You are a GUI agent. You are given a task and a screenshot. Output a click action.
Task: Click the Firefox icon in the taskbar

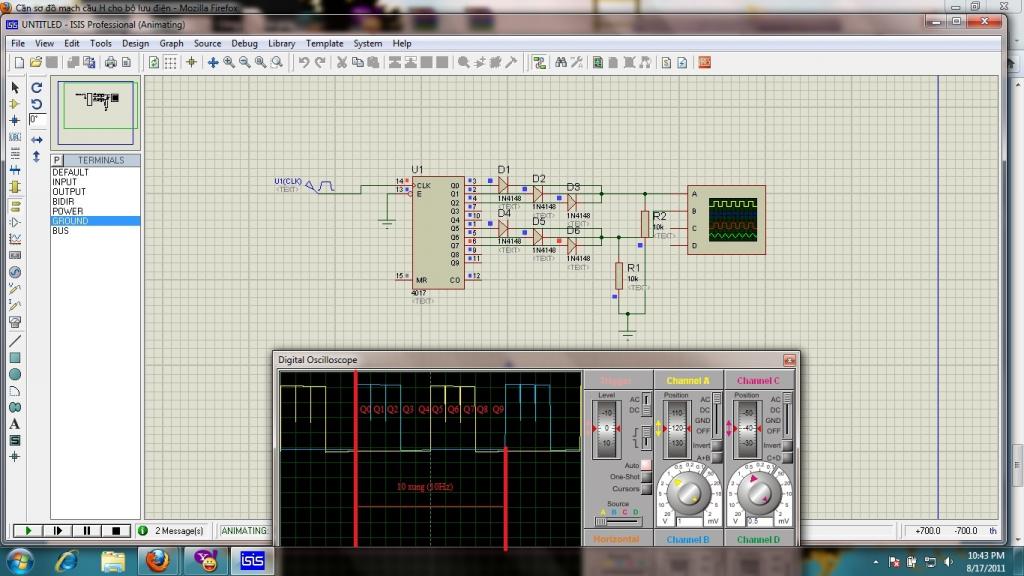(157, 560)
